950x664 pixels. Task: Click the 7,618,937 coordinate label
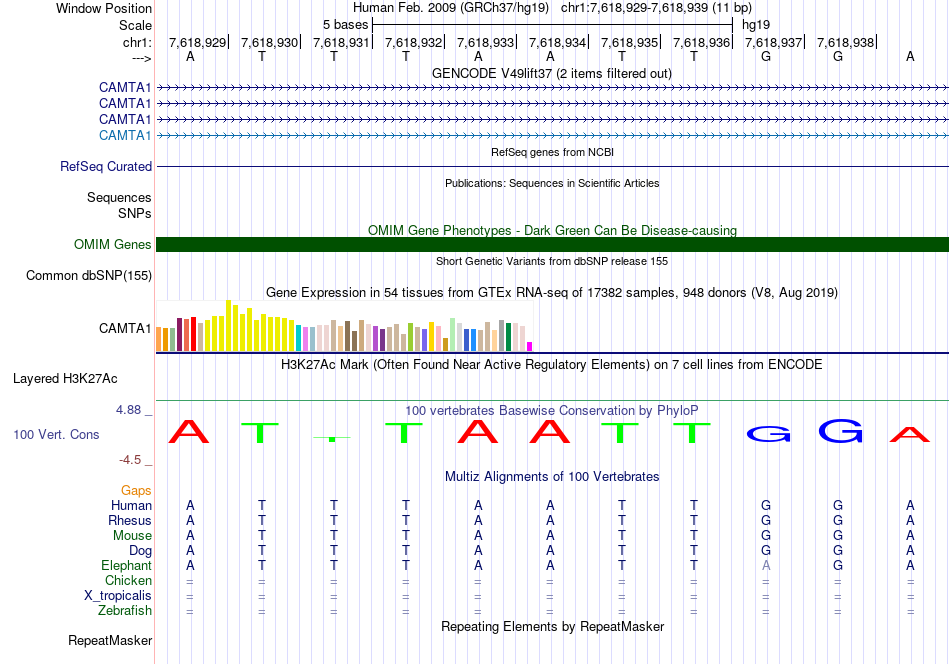(x=773, y=42)
